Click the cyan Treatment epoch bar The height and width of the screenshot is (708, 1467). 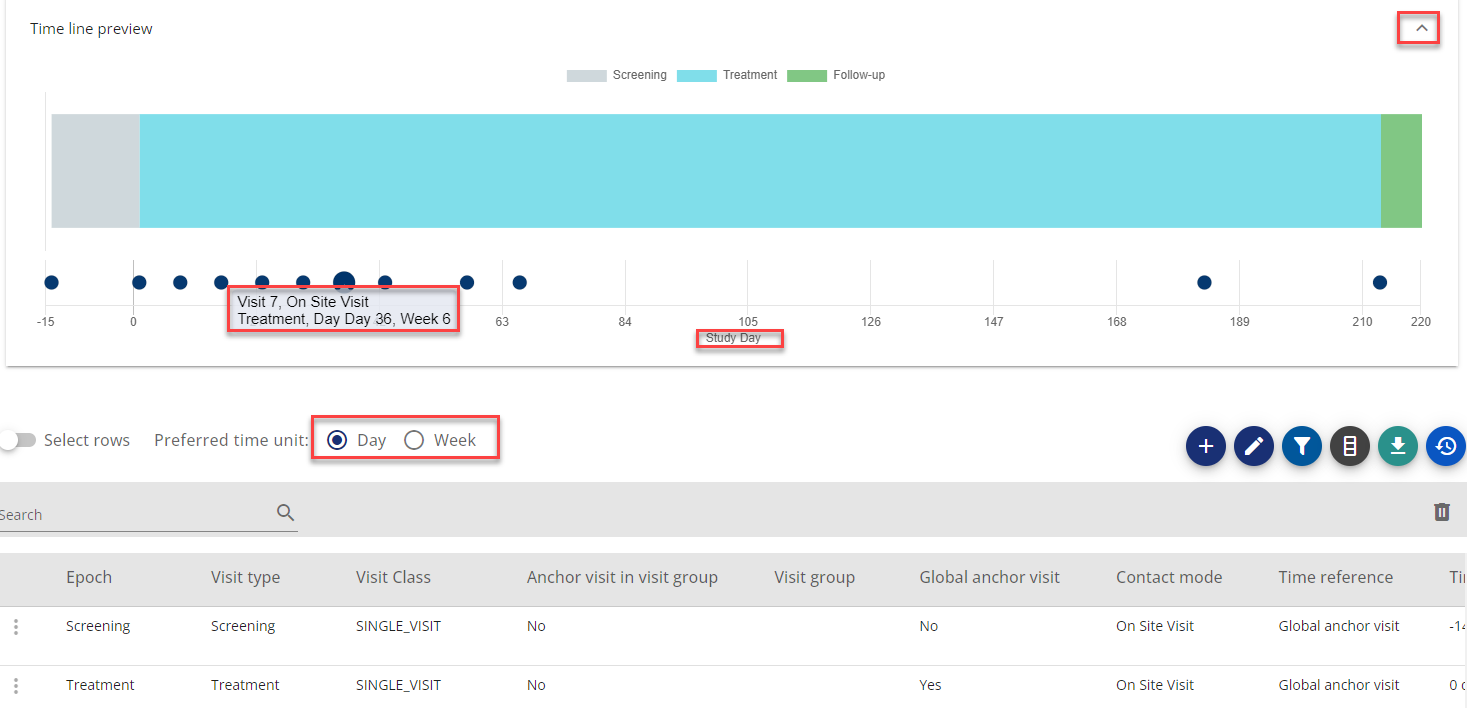(x=760, y=171)
